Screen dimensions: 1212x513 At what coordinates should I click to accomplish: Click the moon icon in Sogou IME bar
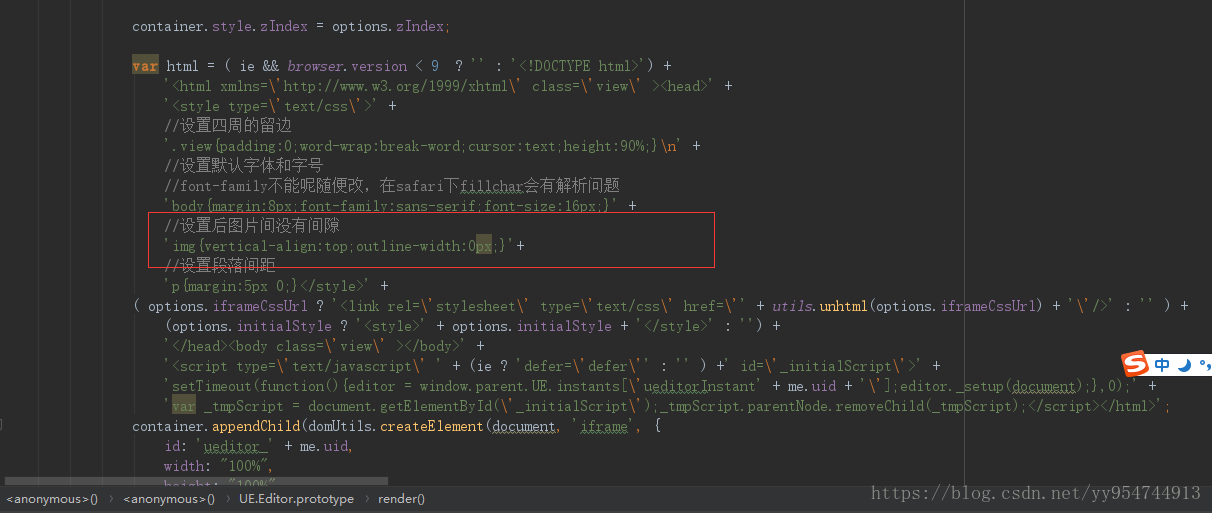click(1184, 365)
